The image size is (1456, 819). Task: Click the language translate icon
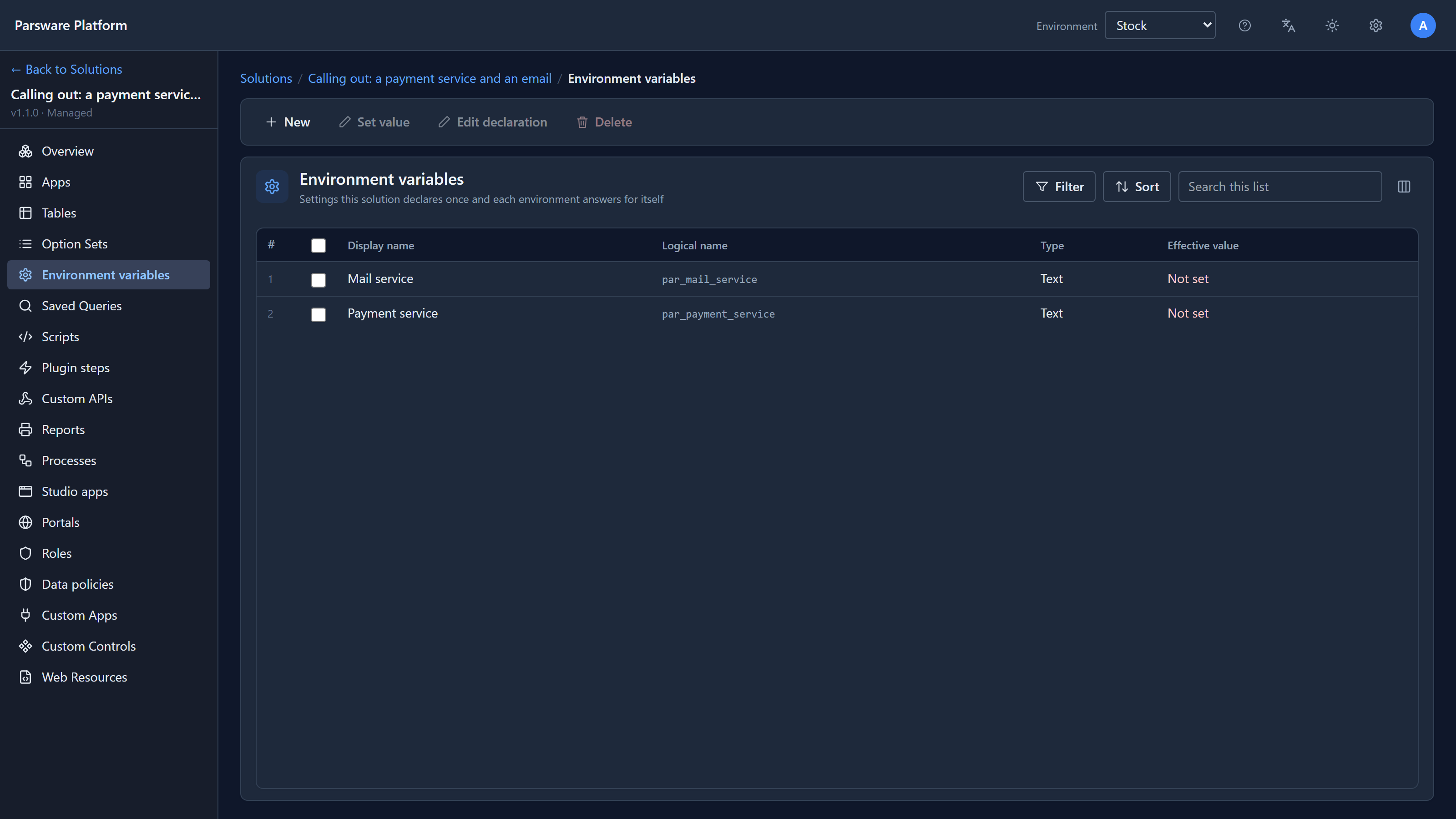pos(1288,25)
